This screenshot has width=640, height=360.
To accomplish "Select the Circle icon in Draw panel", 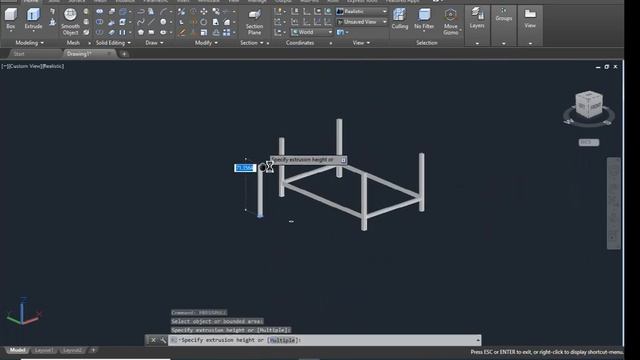I will pyautogui.click(x=163, y=22).
